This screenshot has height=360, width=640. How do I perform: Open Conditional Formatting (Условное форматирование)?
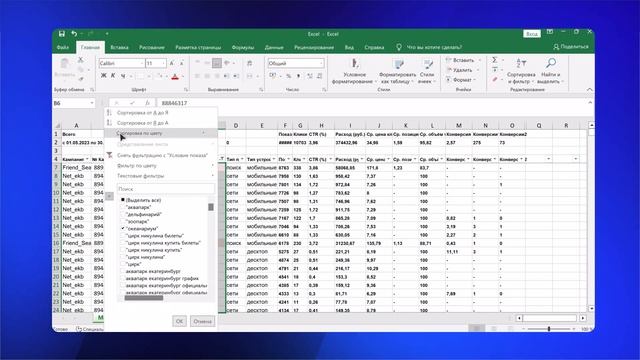point(354,71)
